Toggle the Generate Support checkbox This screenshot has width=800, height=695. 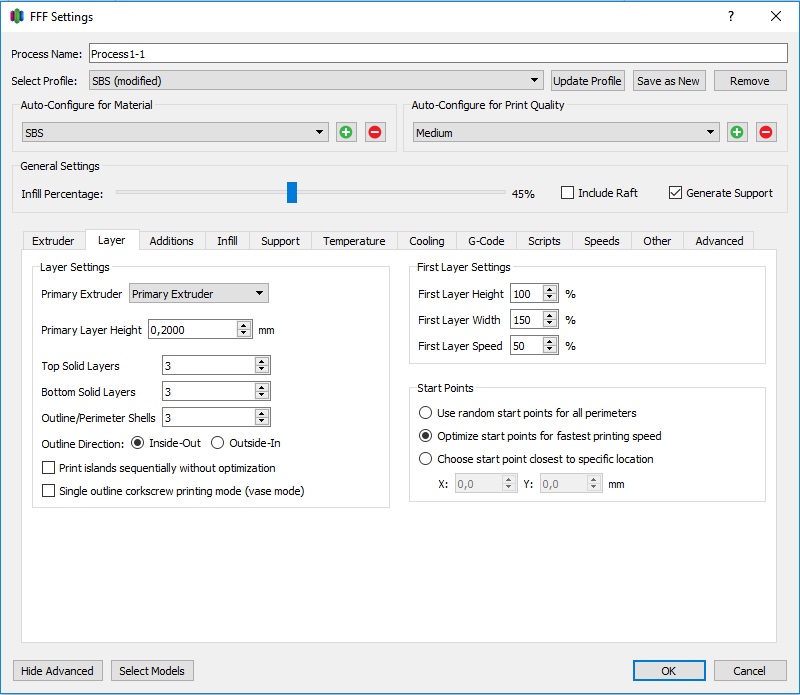(x=675, y=193)
